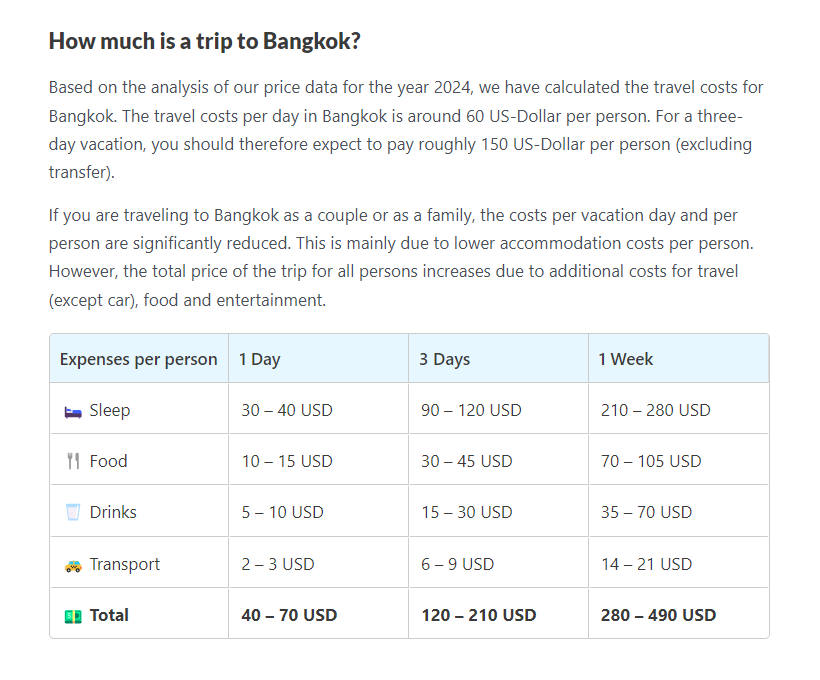Click the Total 1 Week cell "280 – 490 USD"
820x680 pixels.
pyautogui.click(x=658, y=615)
